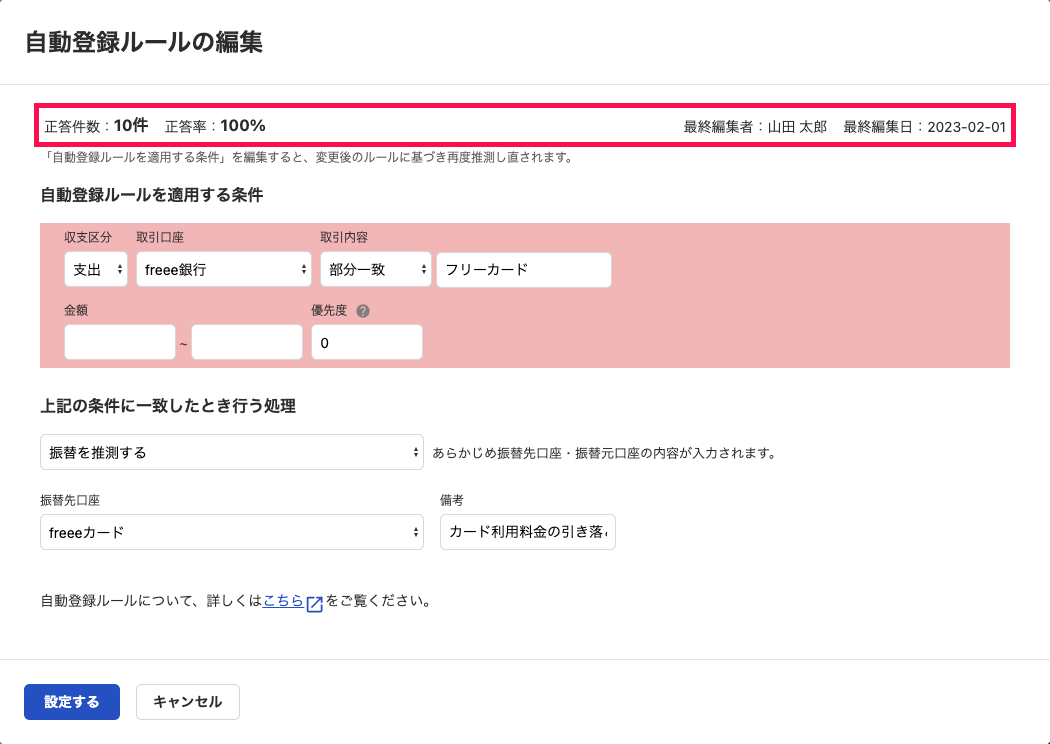
Task: Open the 収支区分 dropdown showing 支出
Action: tap(96, 269)
